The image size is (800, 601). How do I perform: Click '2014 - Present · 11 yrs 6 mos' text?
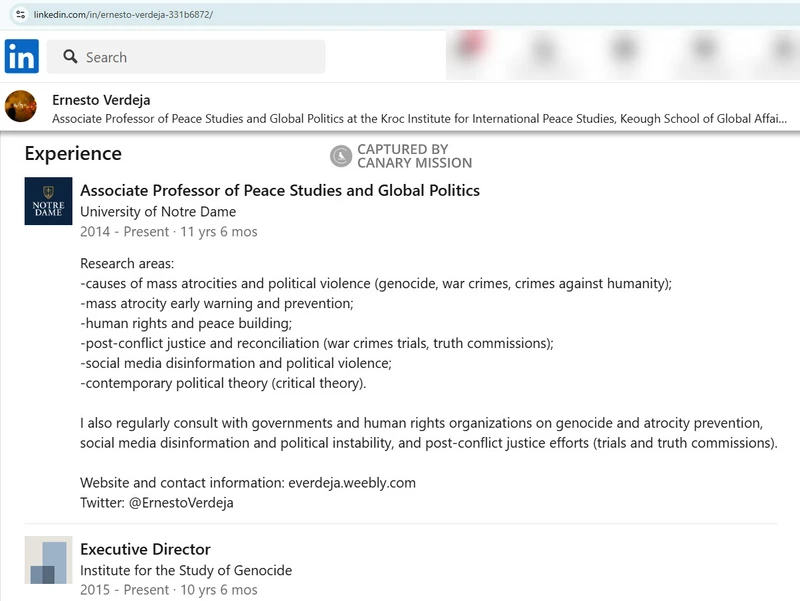click(169, 232)
